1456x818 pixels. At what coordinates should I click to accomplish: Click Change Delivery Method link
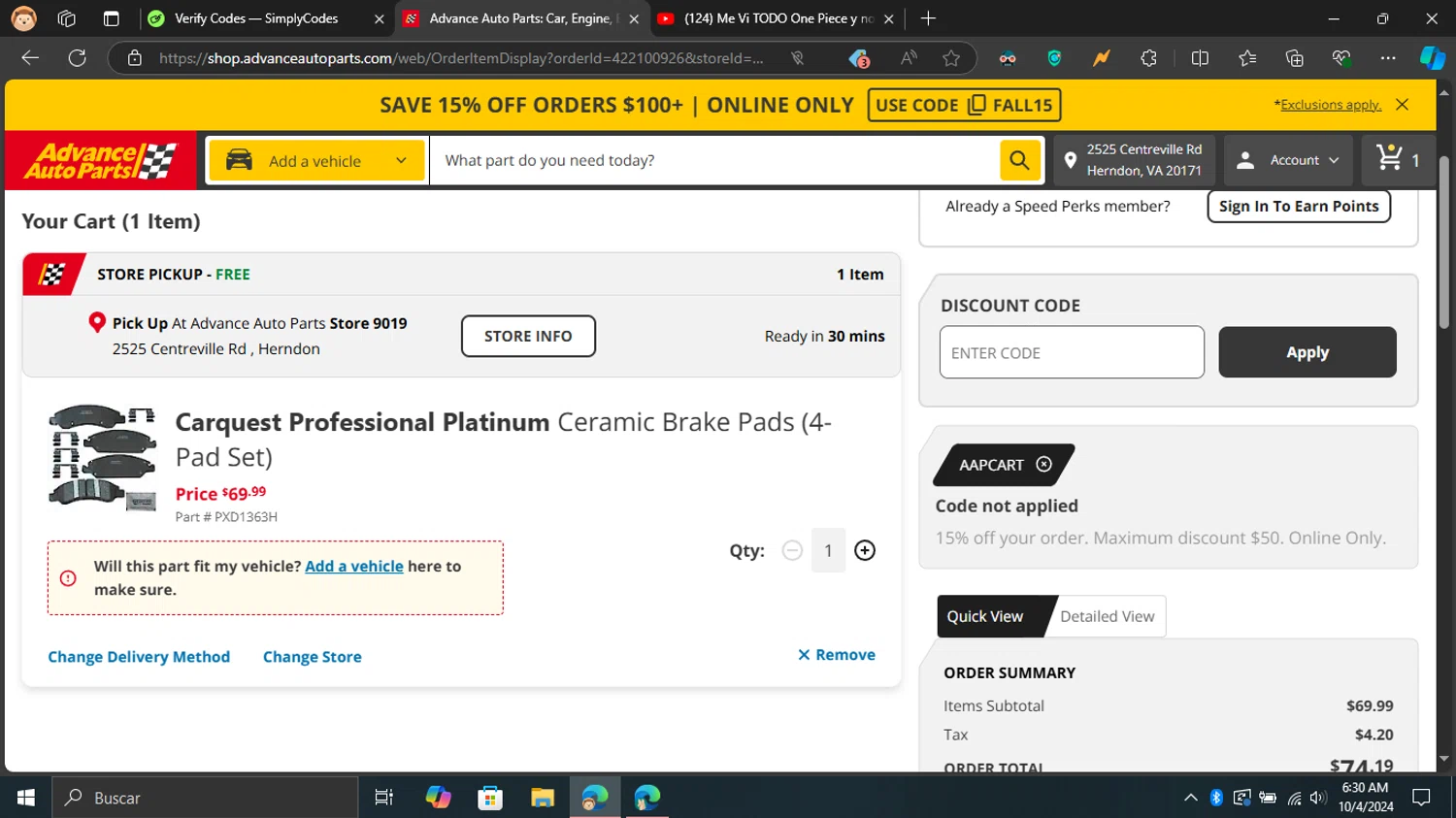(139, 657)
